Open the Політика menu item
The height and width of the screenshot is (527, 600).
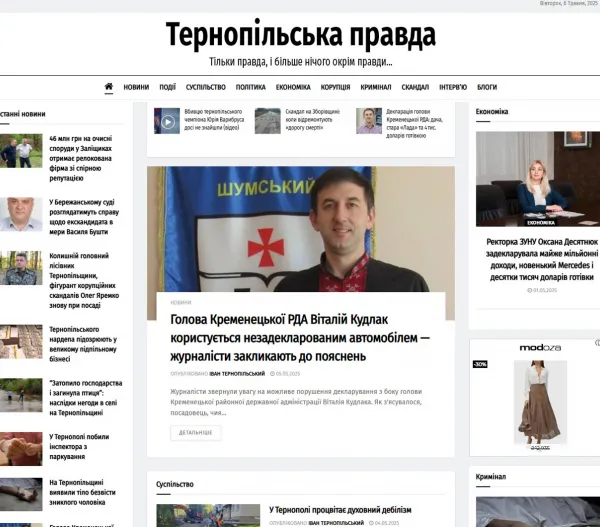click(251, 87)
